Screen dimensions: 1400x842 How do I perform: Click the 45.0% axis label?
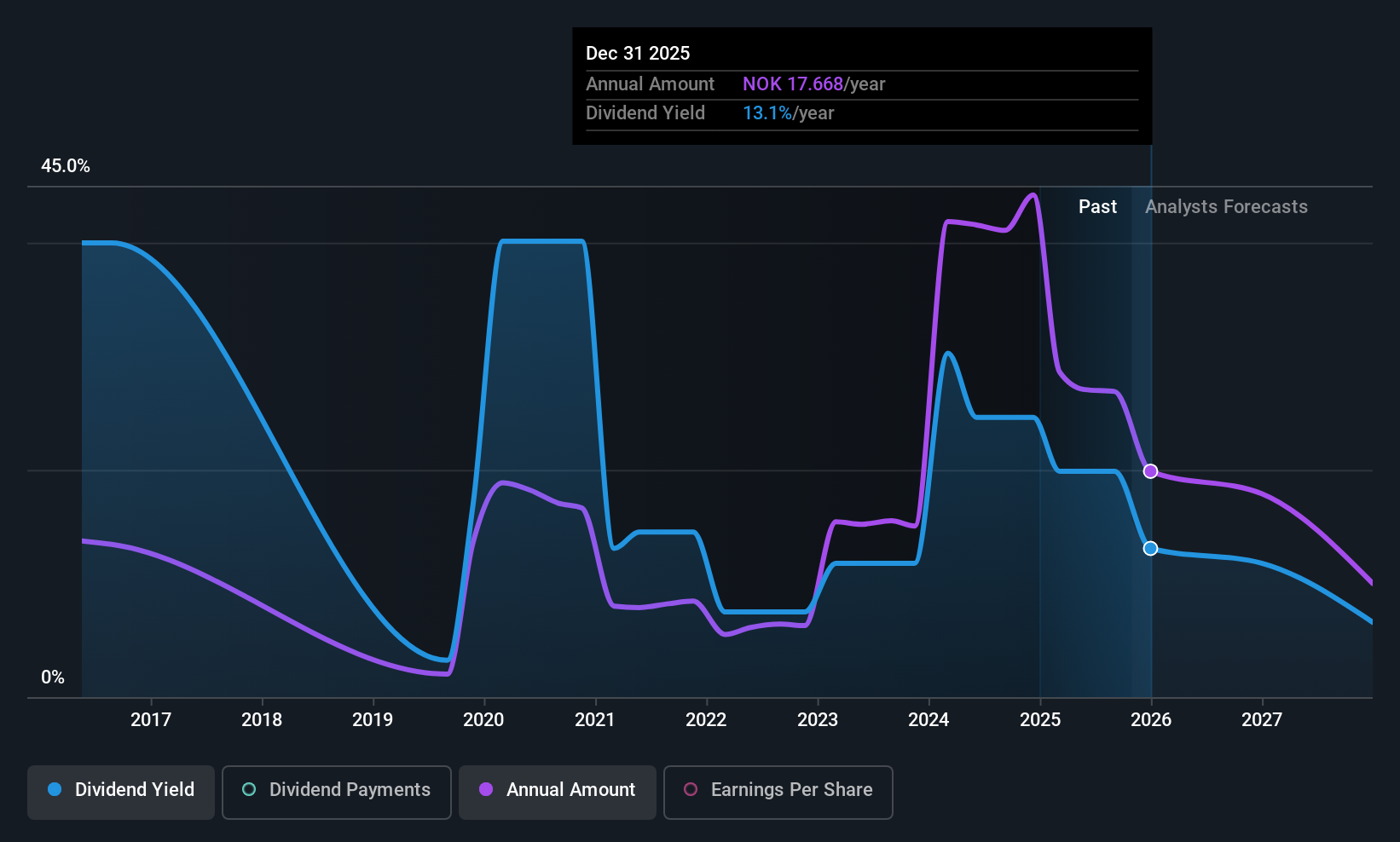[66, 166]
